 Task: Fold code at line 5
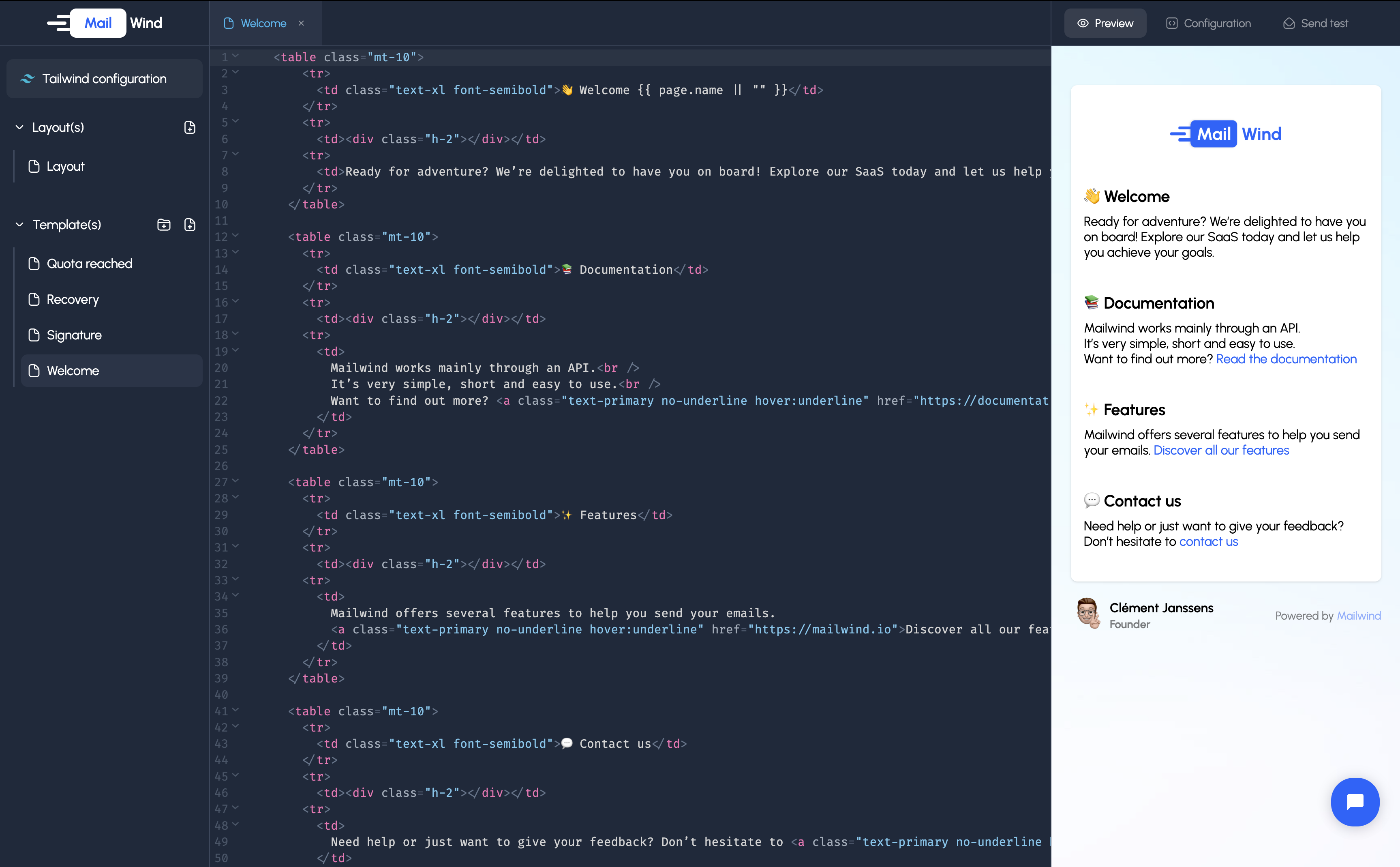click(x=235, y=121)
